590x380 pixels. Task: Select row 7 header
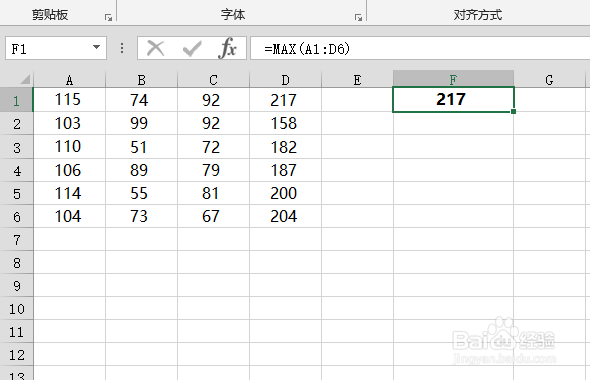(x=17, y=239)
